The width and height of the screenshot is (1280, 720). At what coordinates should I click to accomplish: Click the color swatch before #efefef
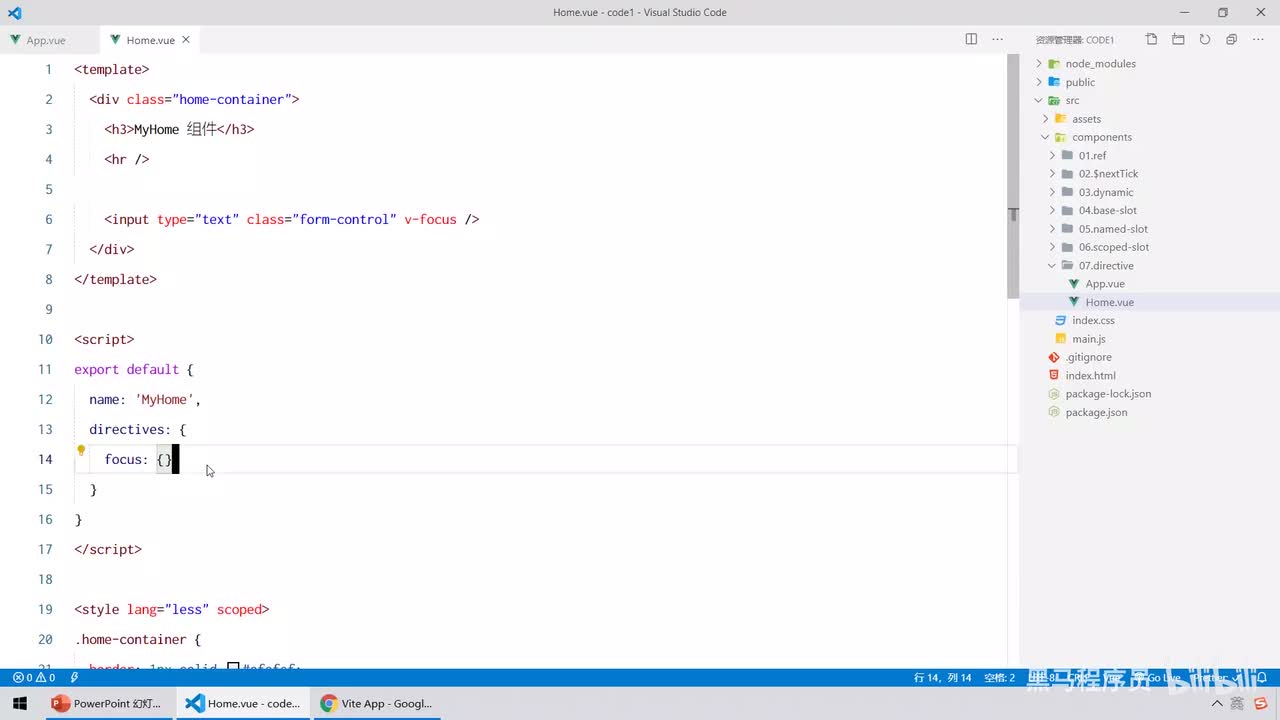[233, 667]
